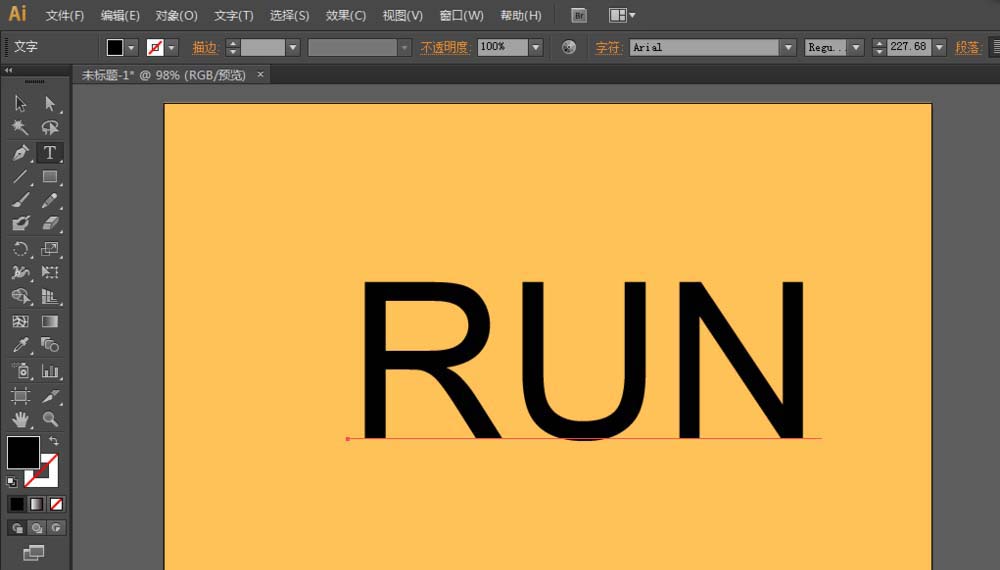Set paint mode to None
1000x570 pixels.
(57, 504)
